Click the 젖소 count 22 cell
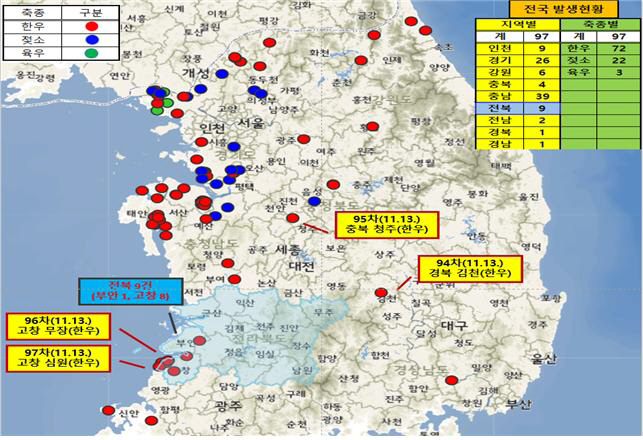This screenshot has height=440, width=643. click(x=618, y=60)
